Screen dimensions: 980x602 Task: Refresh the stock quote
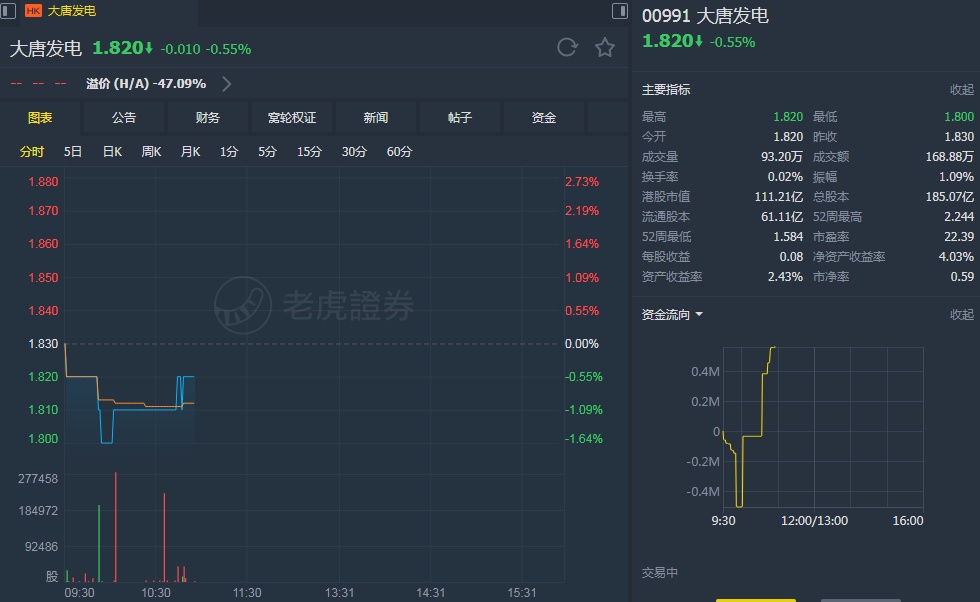coord(567,48)
